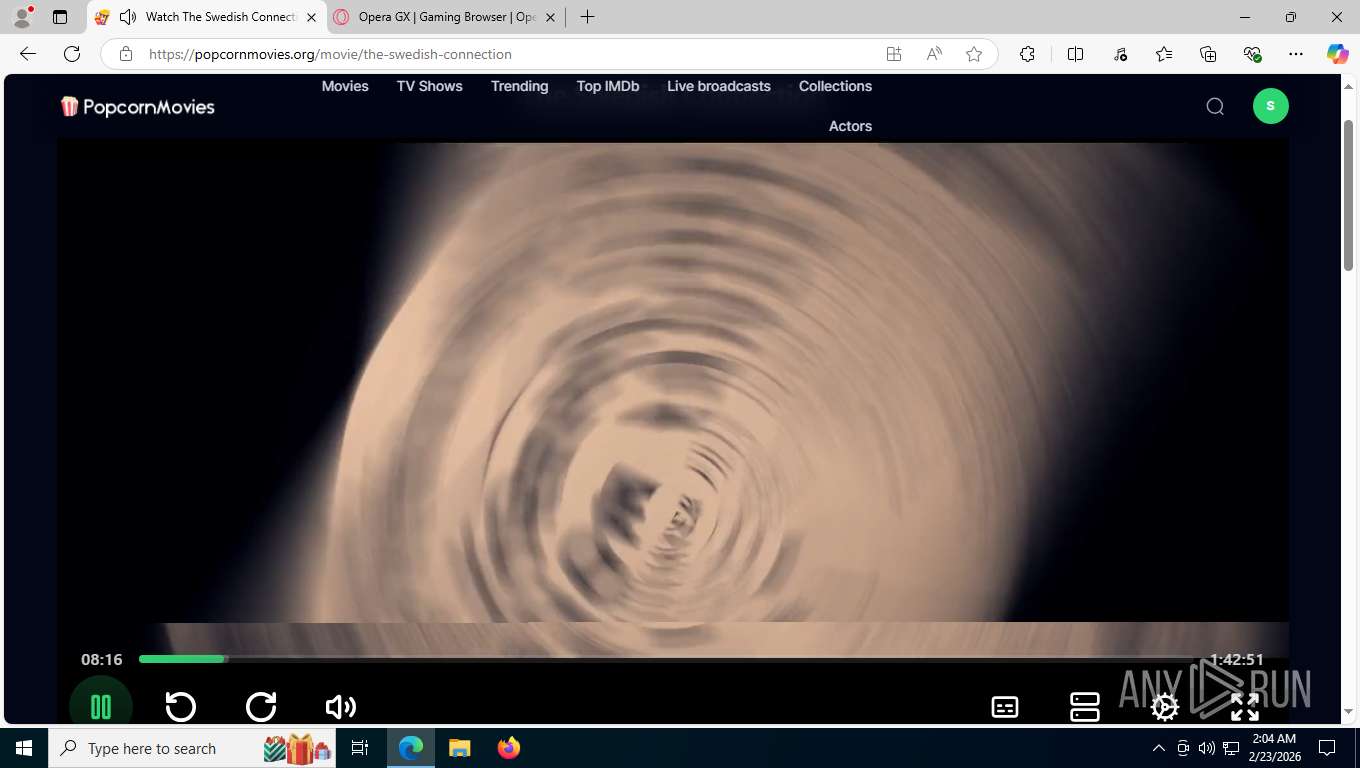Show hidden system tray icons
1360x768 pixels.
[1159, 748]
